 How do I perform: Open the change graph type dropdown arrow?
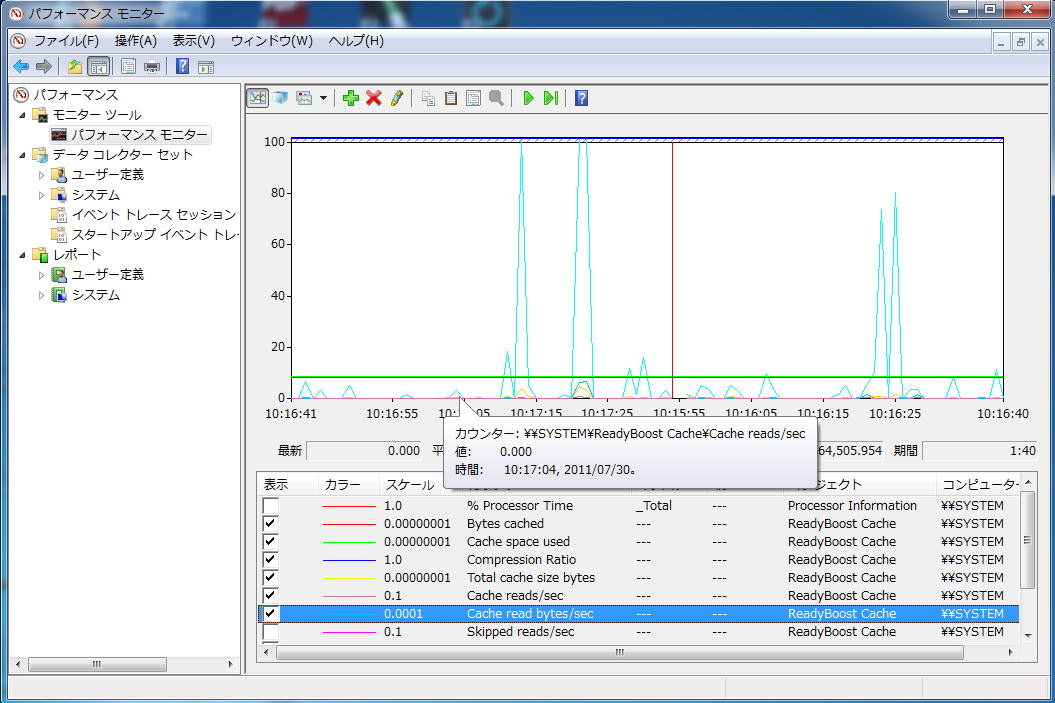click(x=323, y=98)
